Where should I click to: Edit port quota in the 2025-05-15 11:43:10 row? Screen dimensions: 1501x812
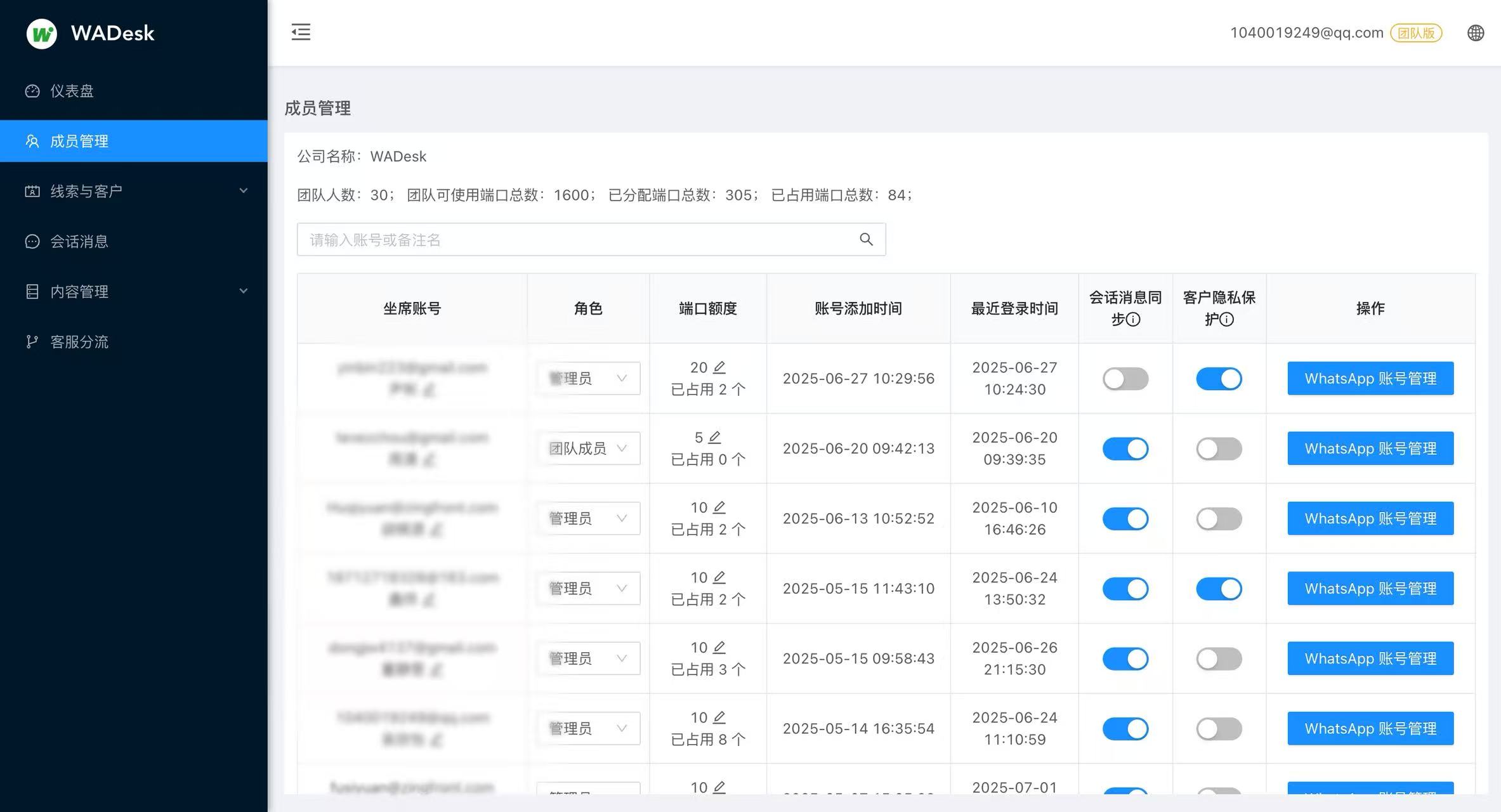719,577
